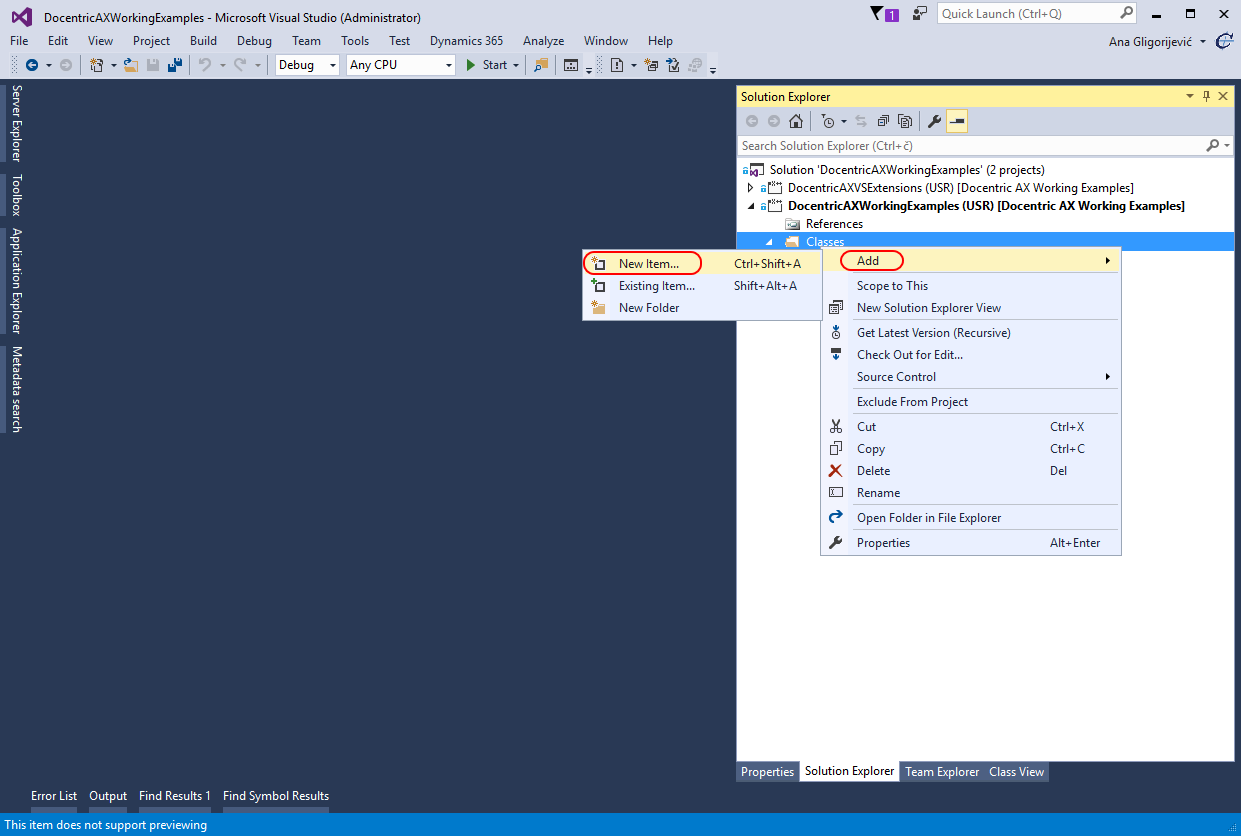The width and height of the screenshot is (1241, 836).
Task: Choose New Item... from the Add submenu
Action: coord(702,264)
